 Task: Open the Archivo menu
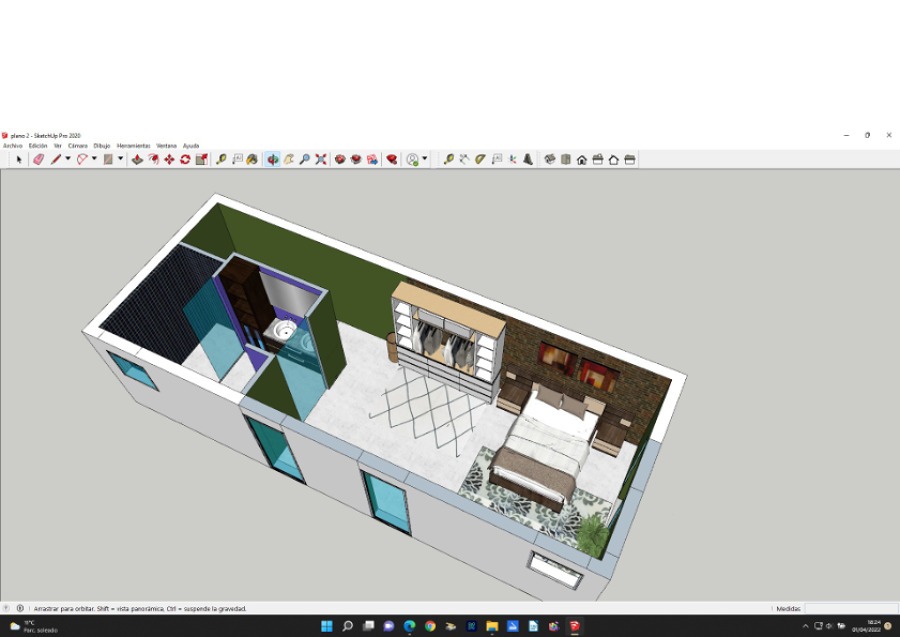tap(12, 146)
